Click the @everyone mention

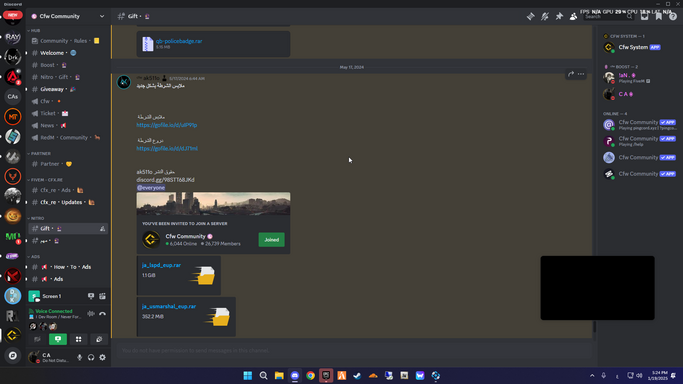click(x=151, y=188)
